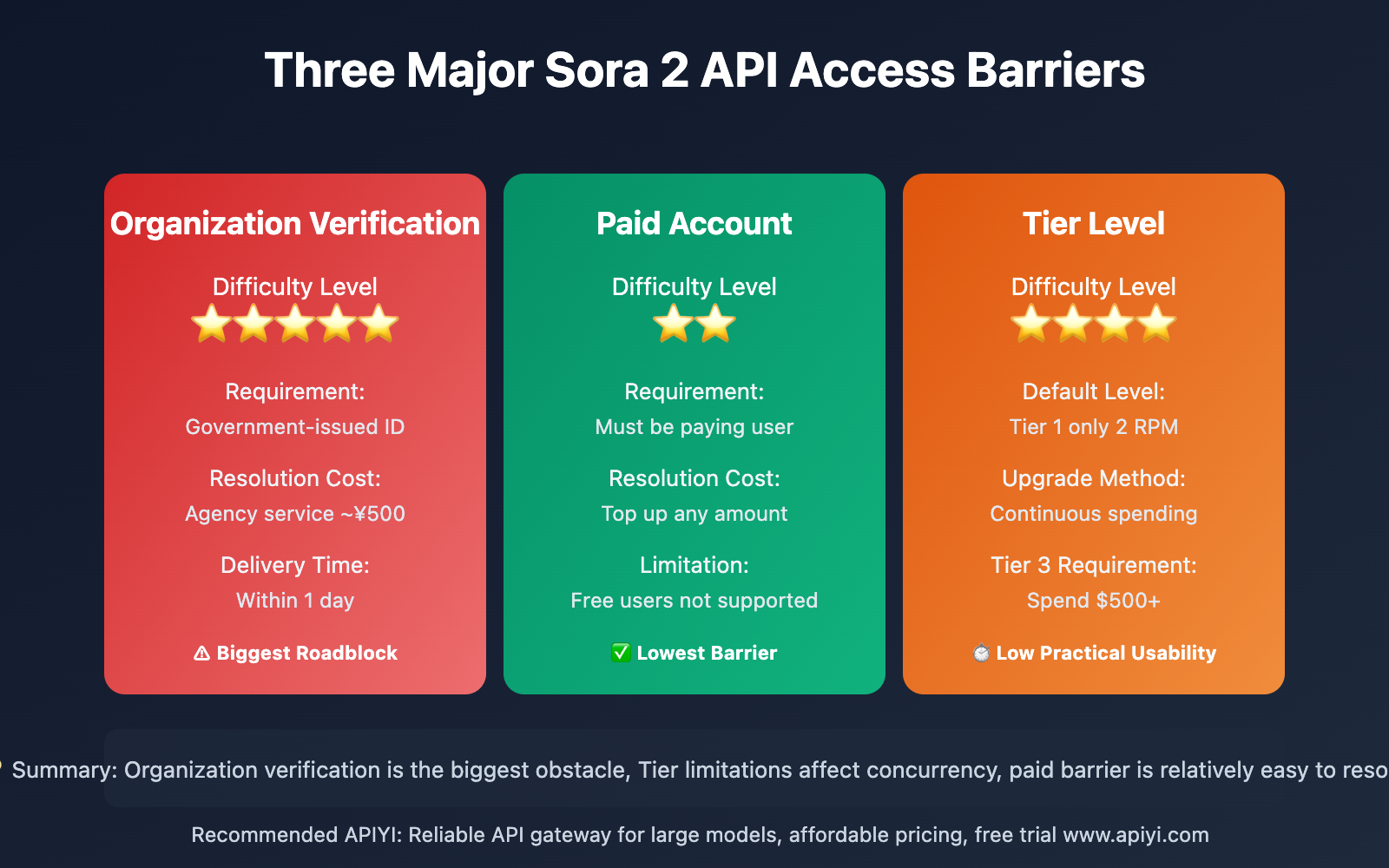Click the green checkmark beside Lowest Barrier
The height and width of the screenshot is (868, 1389).
(621, 653)
